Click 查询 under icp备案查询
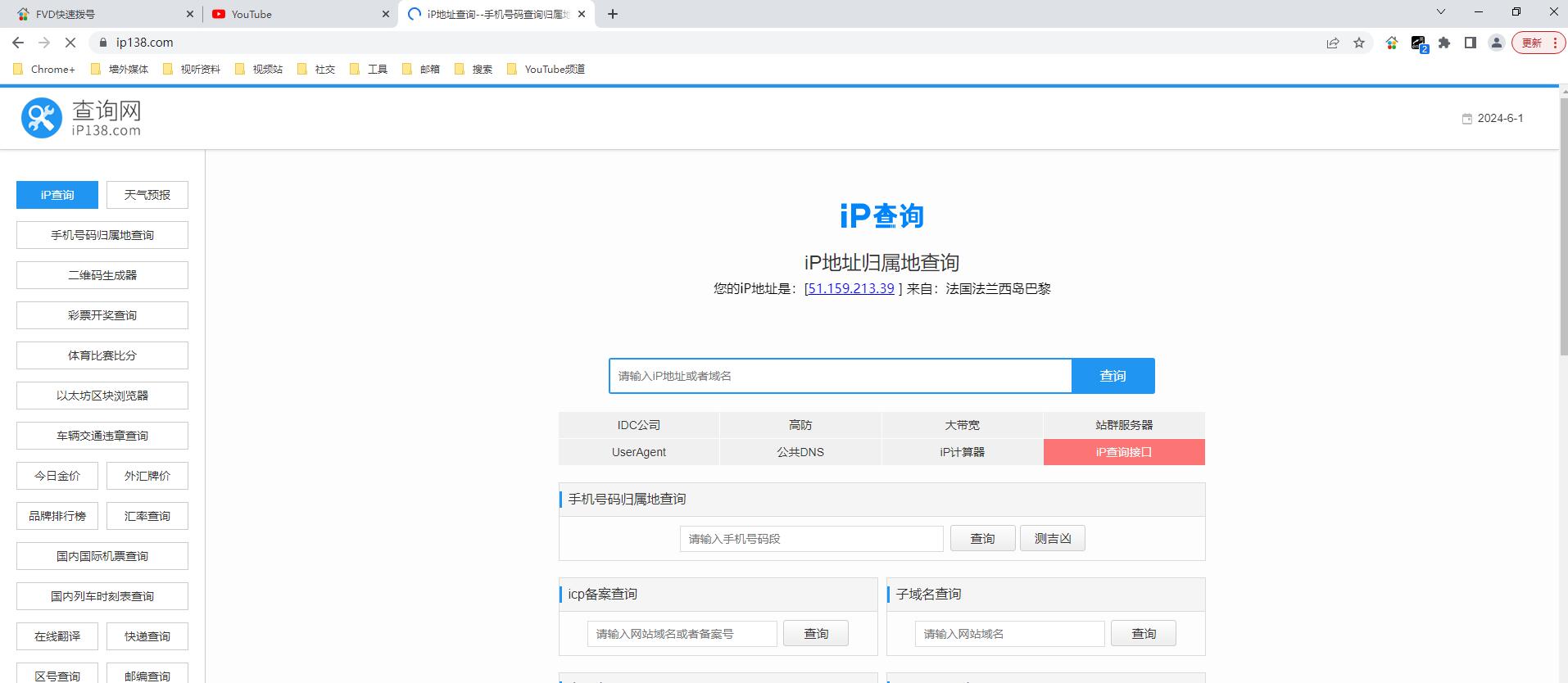Screen dimensions: 1568x683 point(816,634)
